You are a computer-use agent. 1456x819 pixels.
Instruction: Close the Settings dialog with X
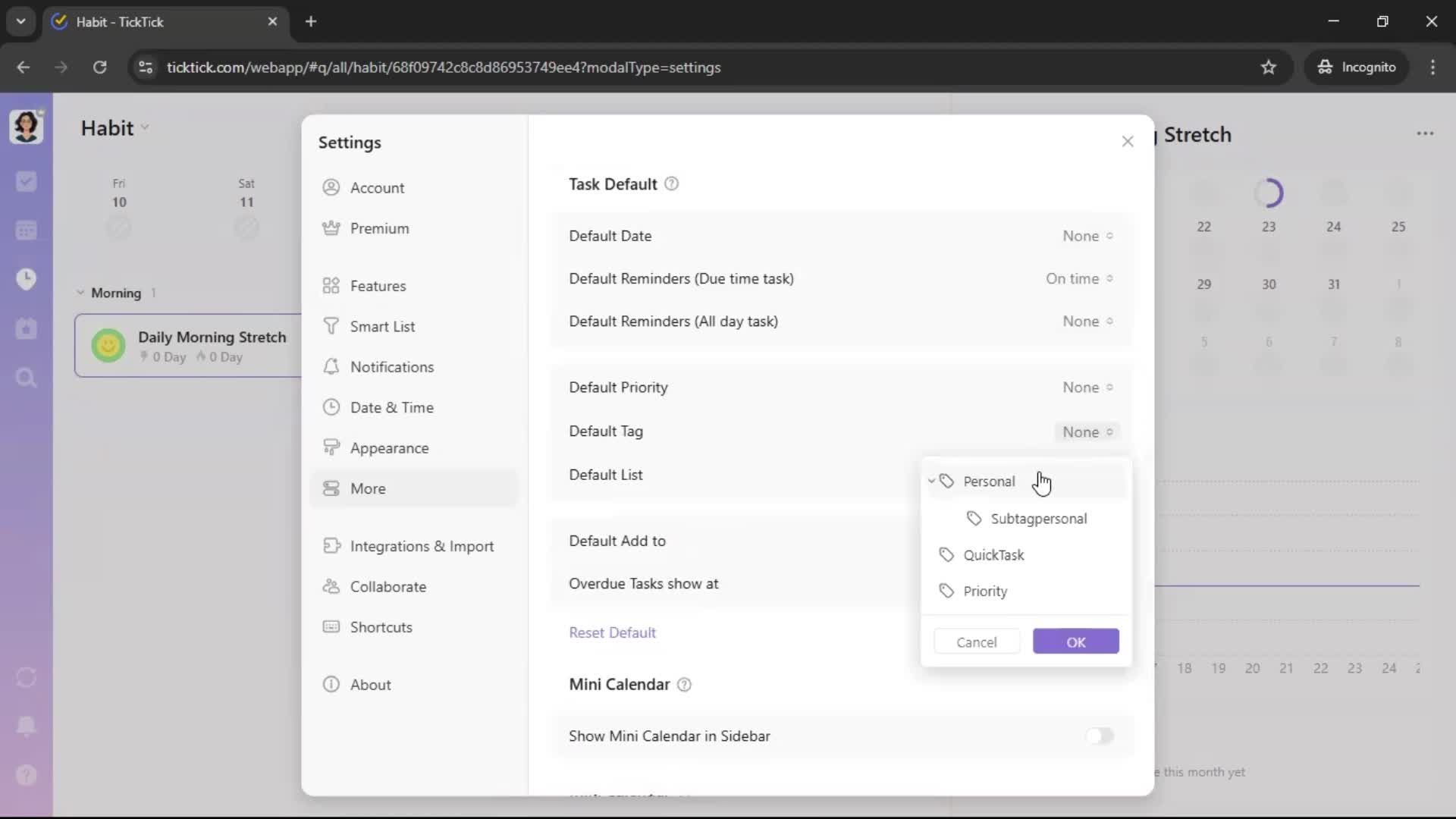pyautogui.click(x=1128, y=142)
